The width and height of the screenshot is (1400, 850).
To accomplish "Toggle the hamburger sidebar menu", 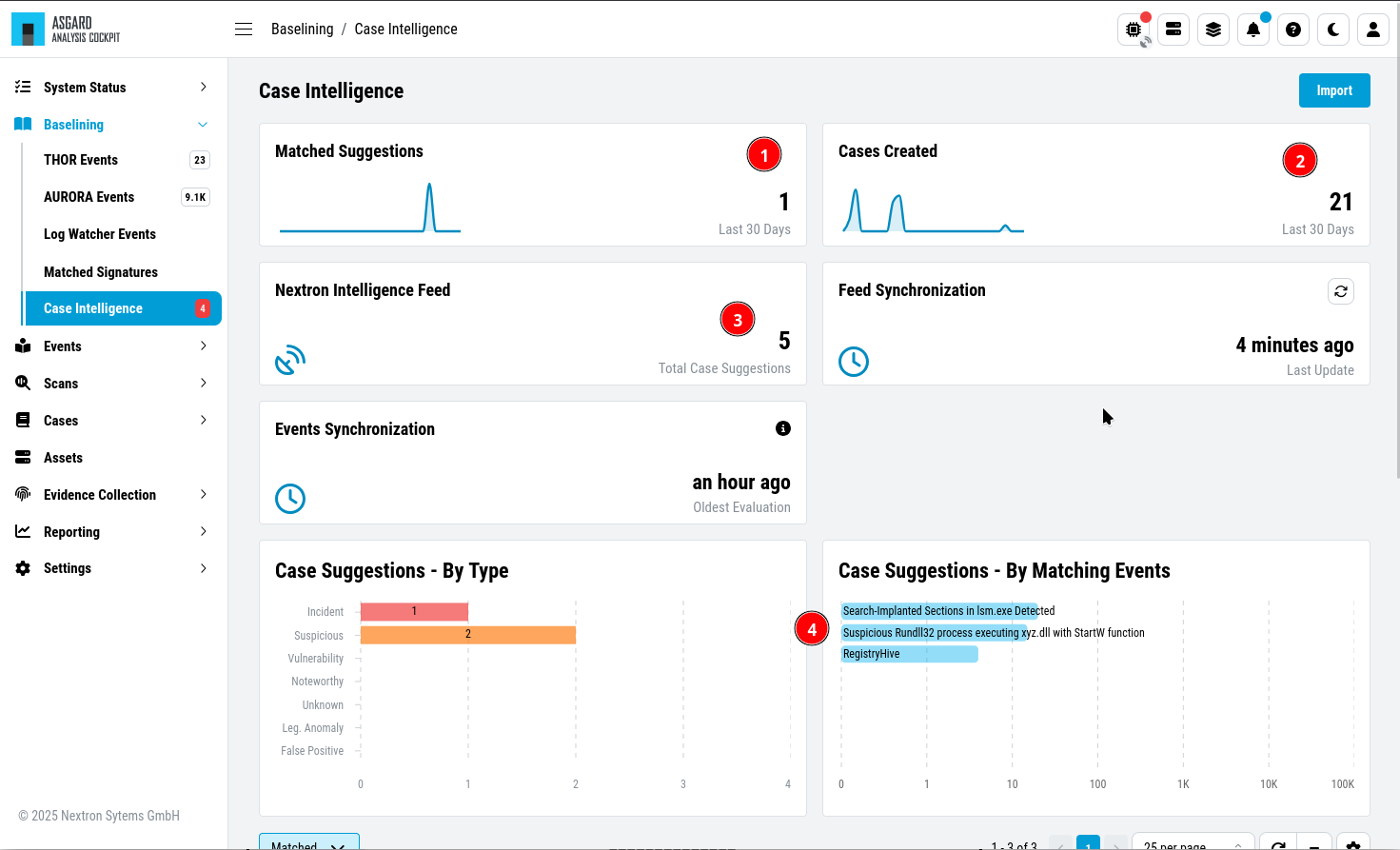I will point(244,30).
